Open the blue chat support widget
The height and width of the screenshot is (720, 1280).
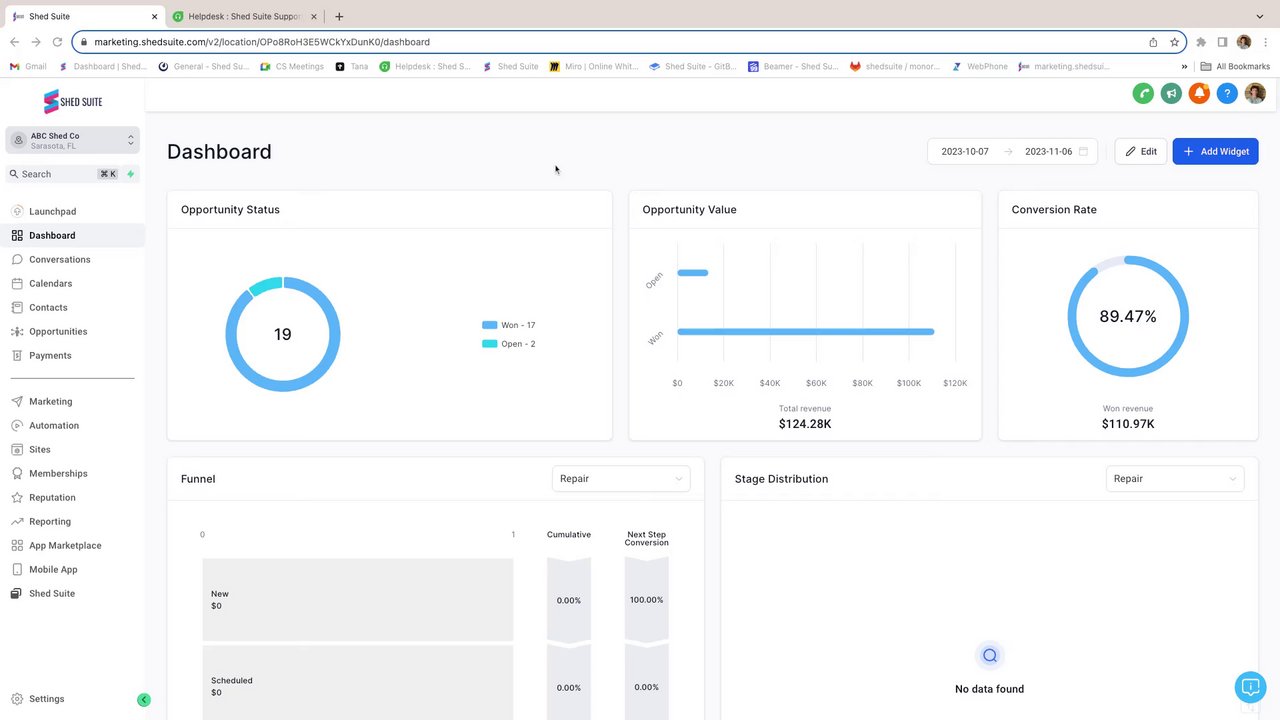pos(1250,687)
